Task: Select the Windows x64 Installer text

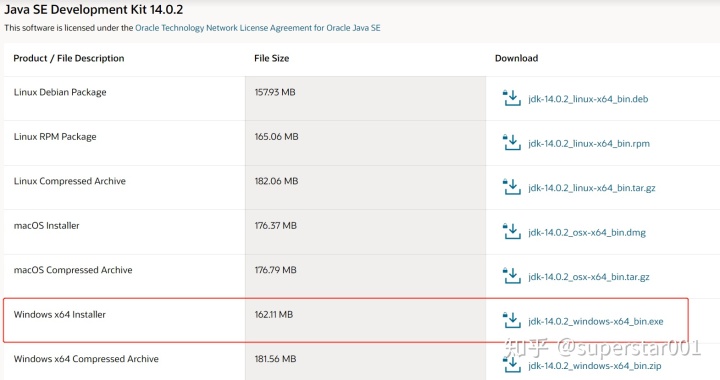Action: (60, 315)
